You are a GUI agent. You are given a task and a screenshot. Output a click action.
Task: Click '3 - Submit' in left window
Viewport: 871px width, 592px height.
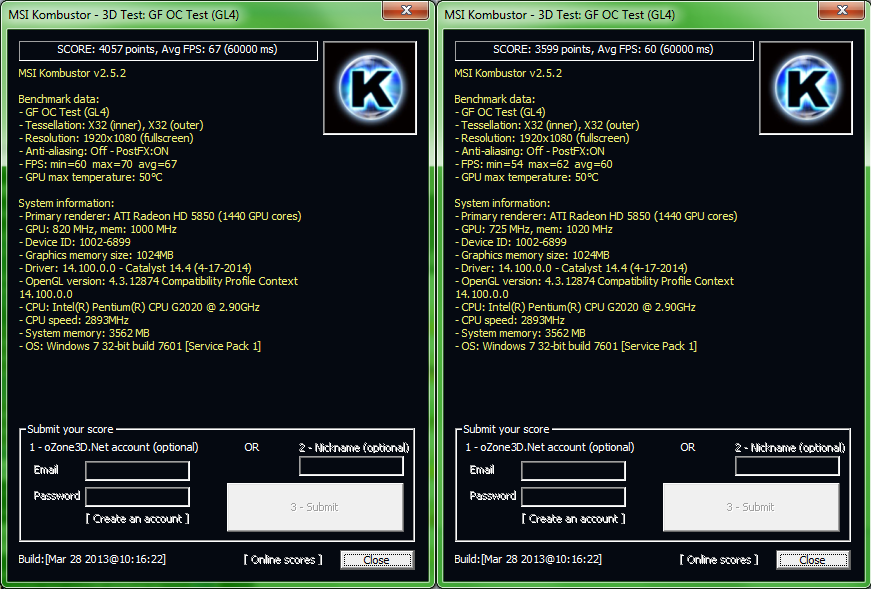click(x=315, y=507)
